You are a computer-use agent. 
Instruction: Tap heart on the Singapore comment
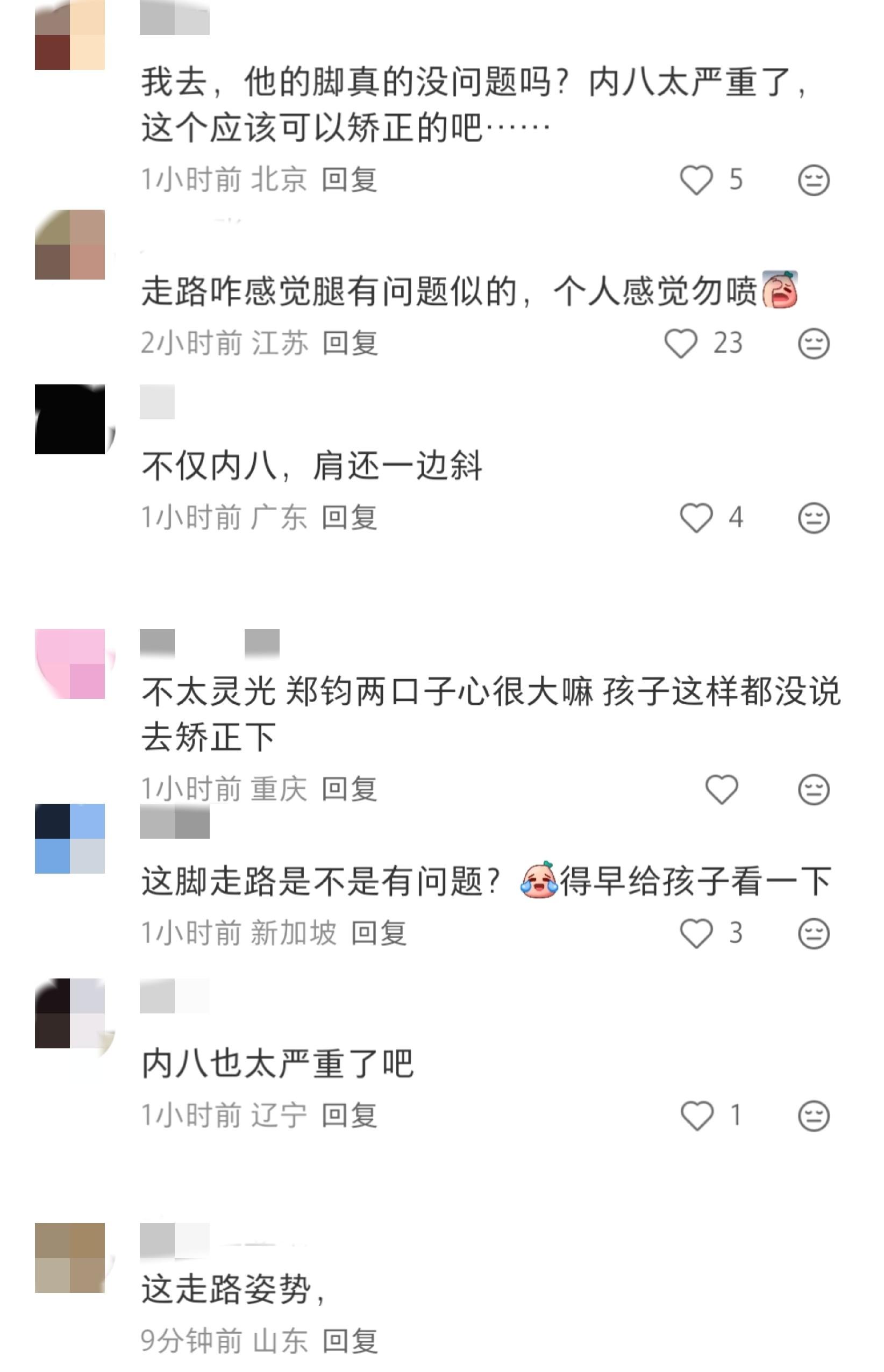tap(696, 933)
